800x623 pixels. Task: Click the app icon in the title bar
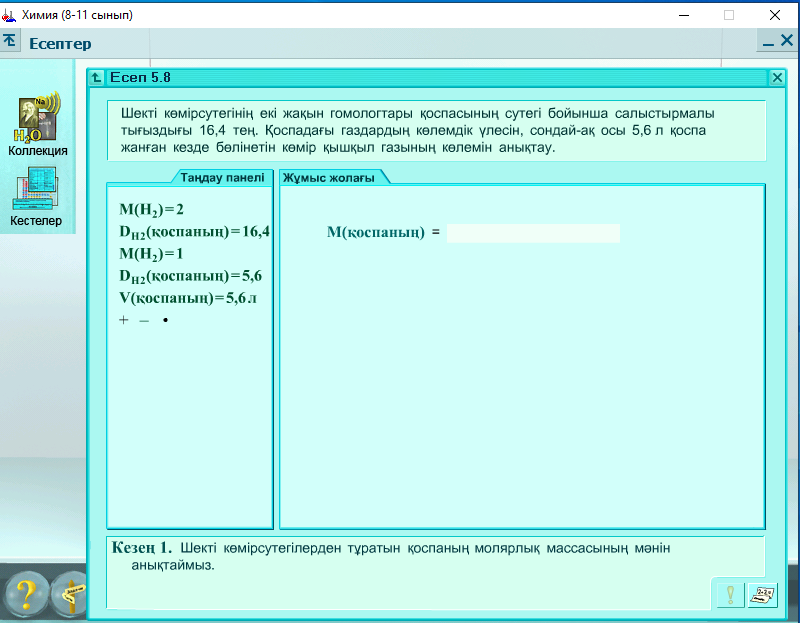click(9, 15)
